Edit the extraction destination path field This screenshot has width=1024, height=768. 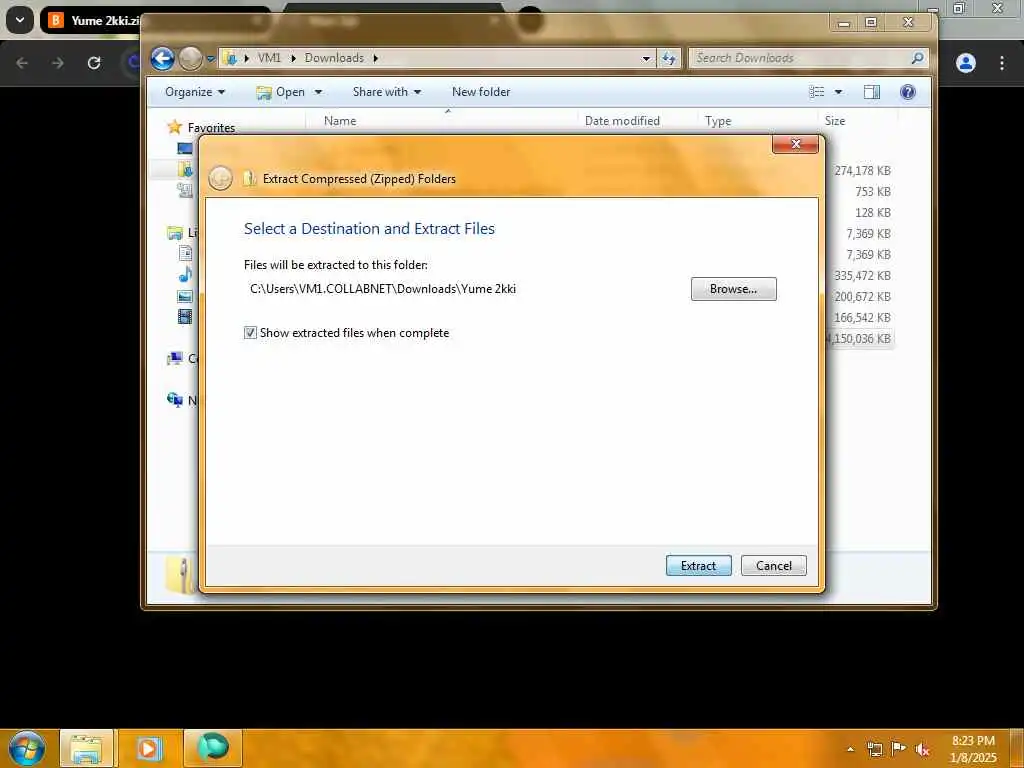pyautogui.click(x=464, y=289)
